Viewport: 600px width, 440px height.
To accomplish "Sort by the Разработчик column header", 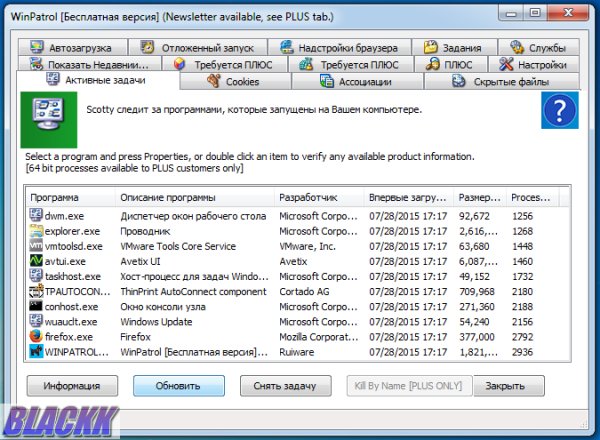I will (x=319, y=197).
